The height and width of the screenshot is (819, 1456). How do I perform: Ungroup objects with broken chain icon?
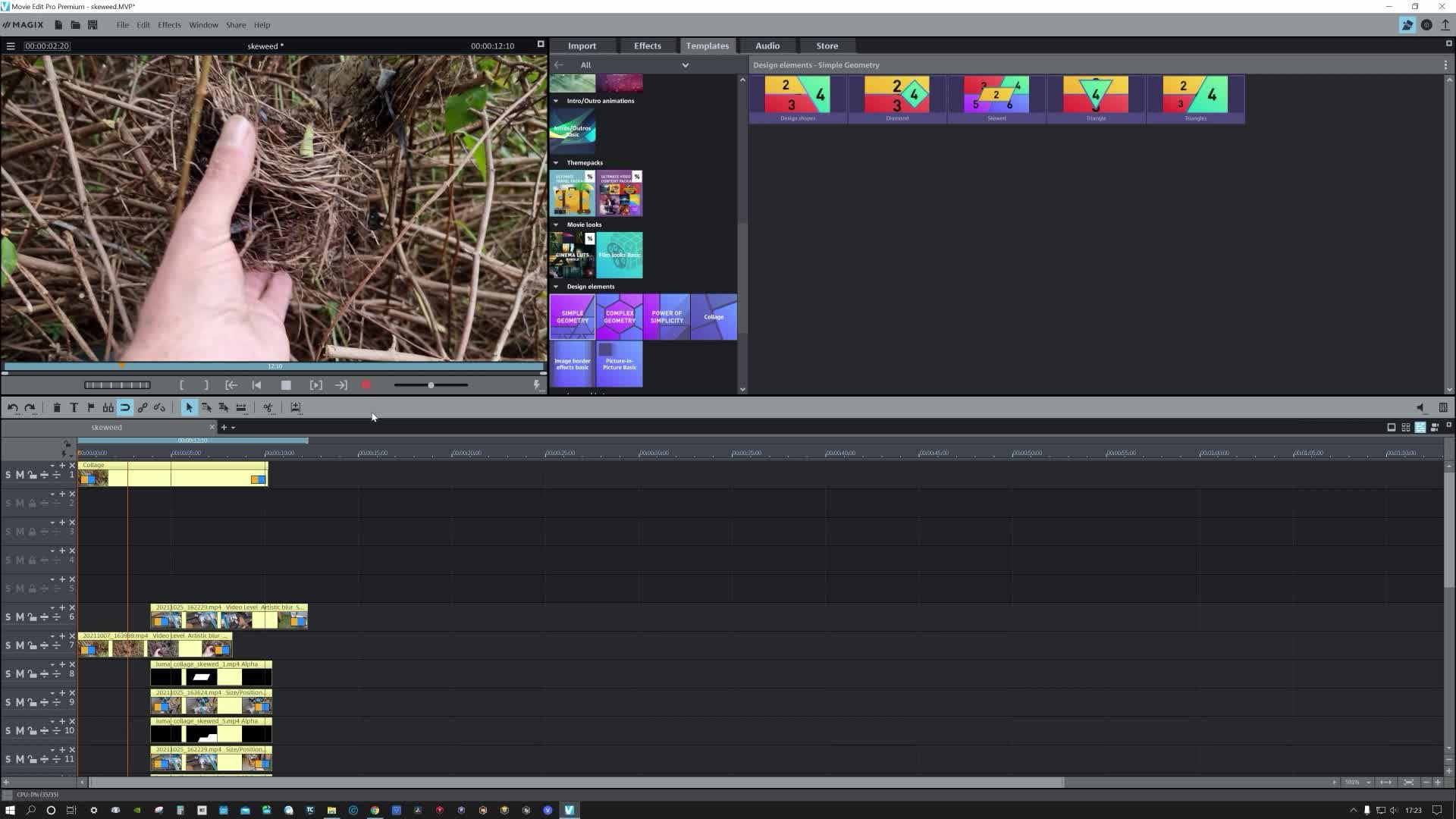[x=159, y=408]
